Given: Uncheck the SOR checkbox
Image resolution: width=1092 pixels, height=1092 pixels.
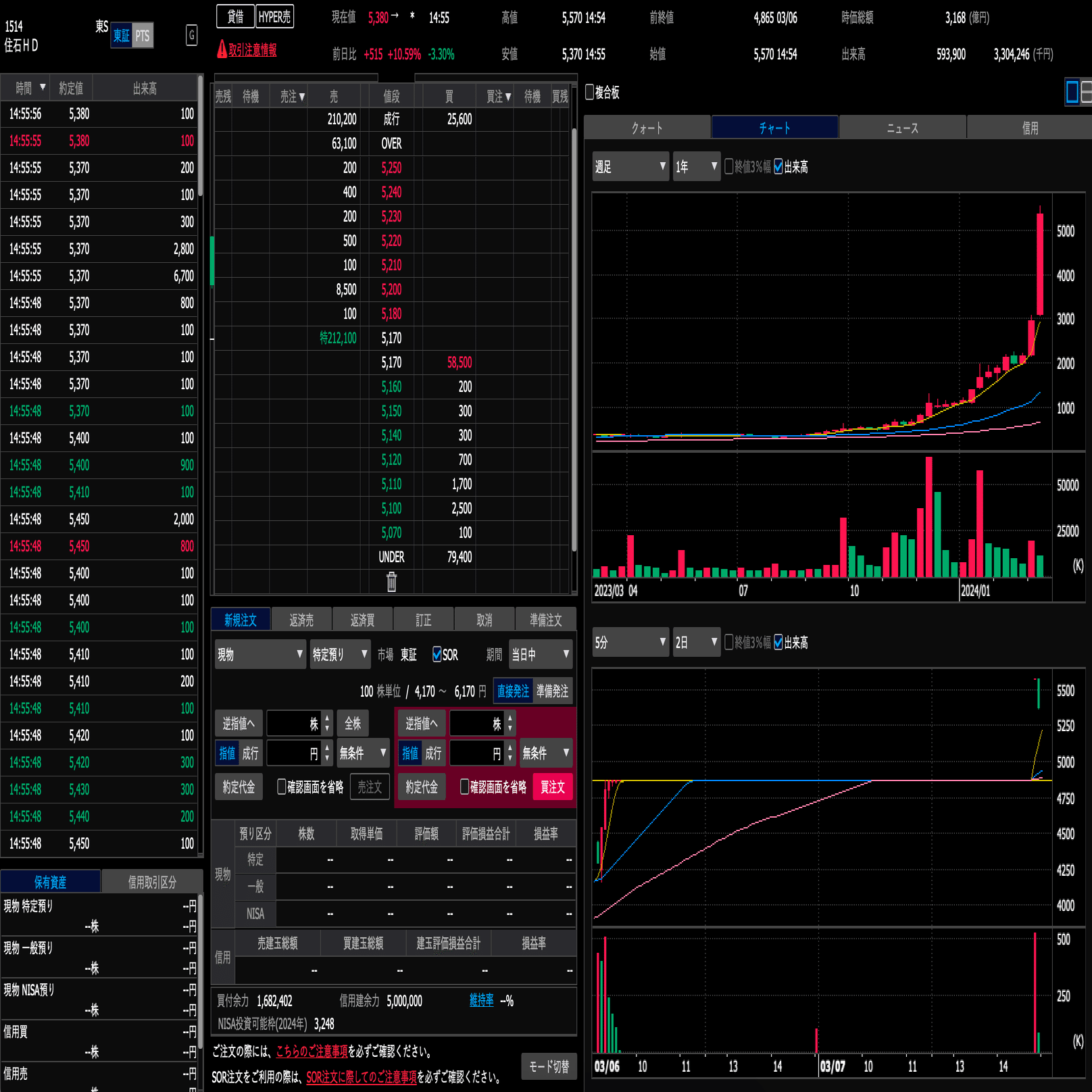Looking at the screenshot, I should (x=437, y=654).
